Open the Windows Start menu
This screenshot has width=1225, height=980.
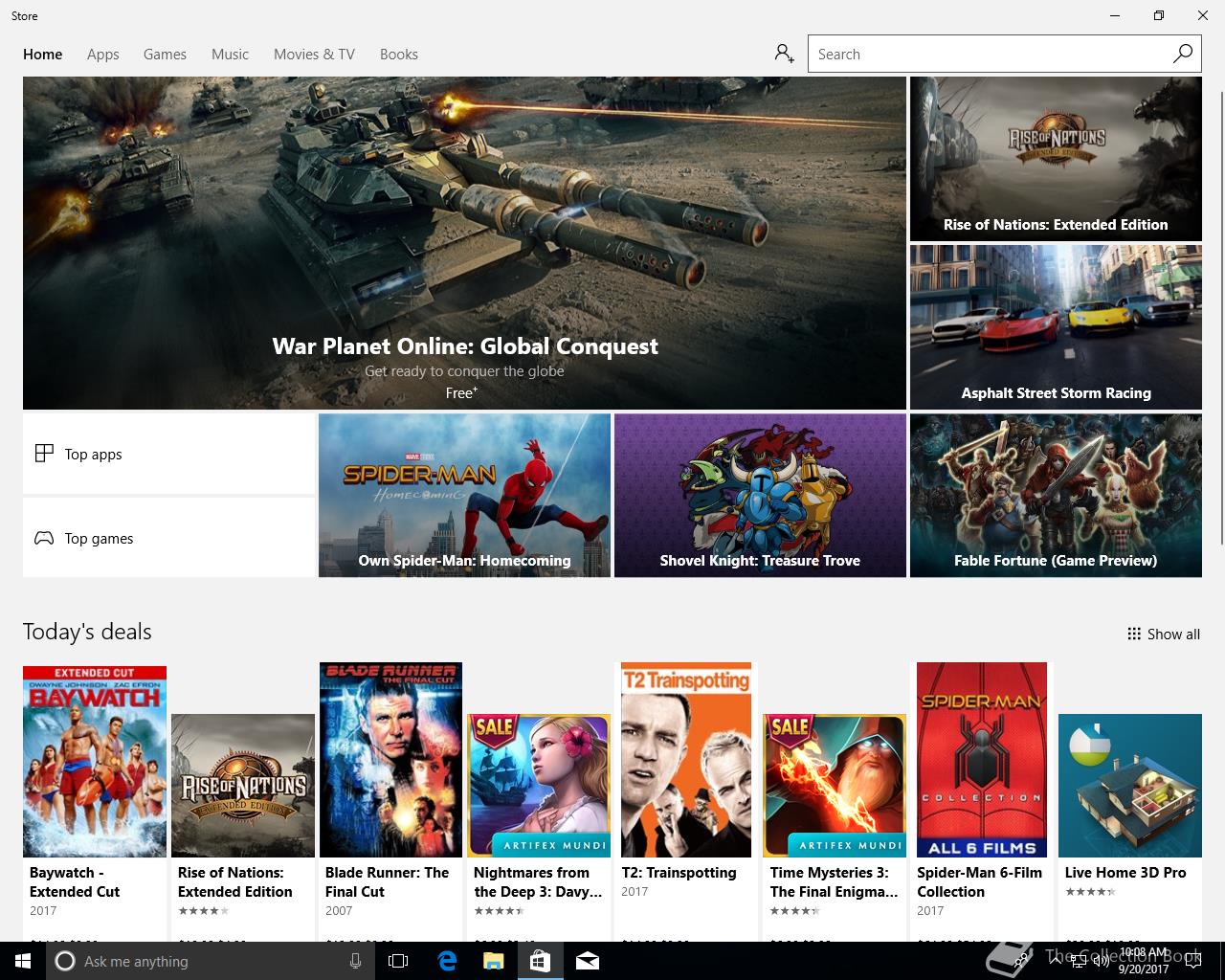(23, 961)
